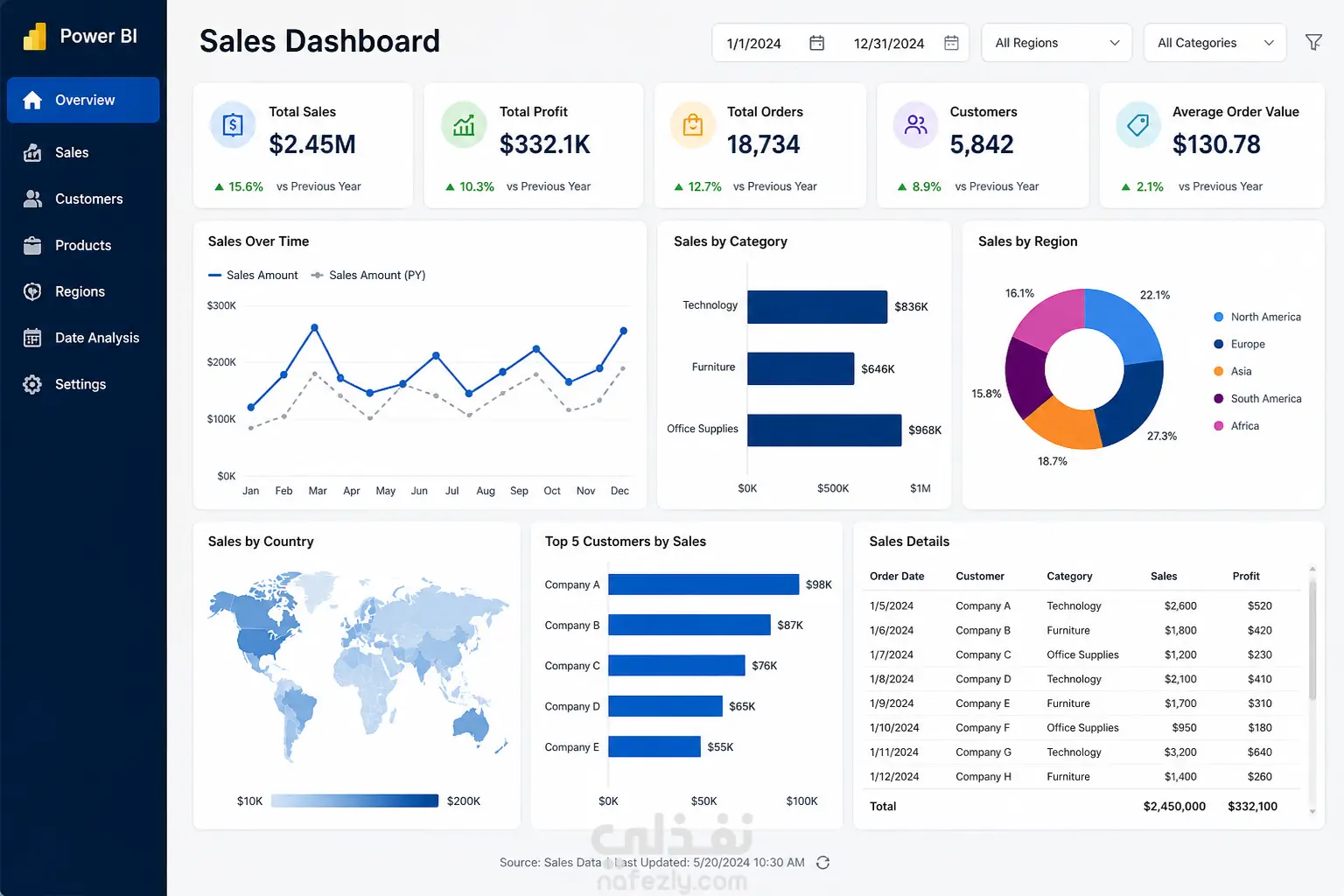This screenshot has height=896, width=1344.
Task: Click the Average Order Value tag icon
Action: 1137,125
